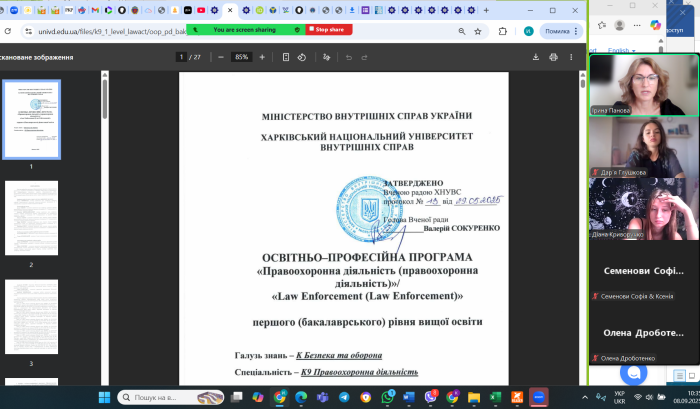Open the blue chat bubble icon

coord(633,373)
